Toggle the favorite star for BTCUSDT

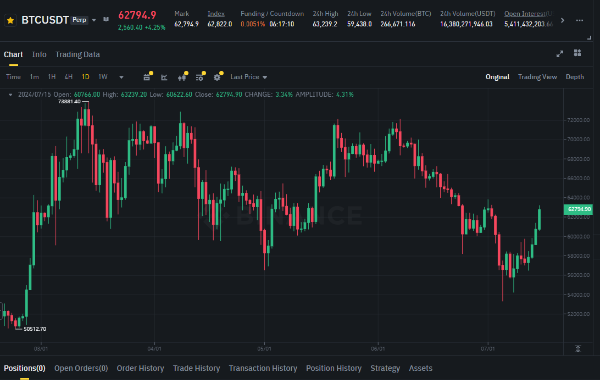(x=10, y=20)
